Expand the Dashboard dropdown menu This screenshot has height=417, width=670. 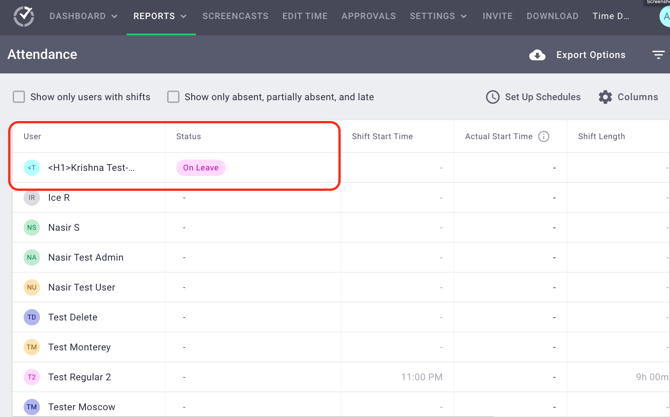click(x=83, y=16)
